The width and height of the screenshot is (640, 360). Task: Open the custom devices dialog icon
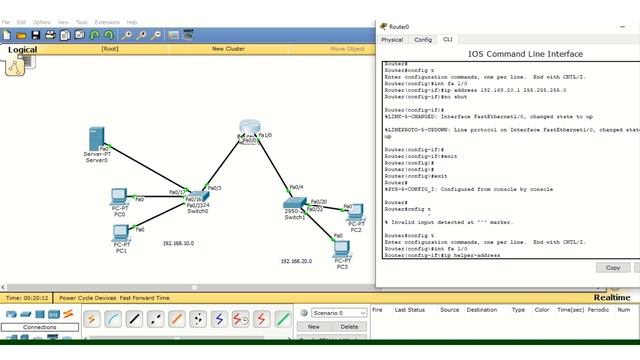pos(188,35)
